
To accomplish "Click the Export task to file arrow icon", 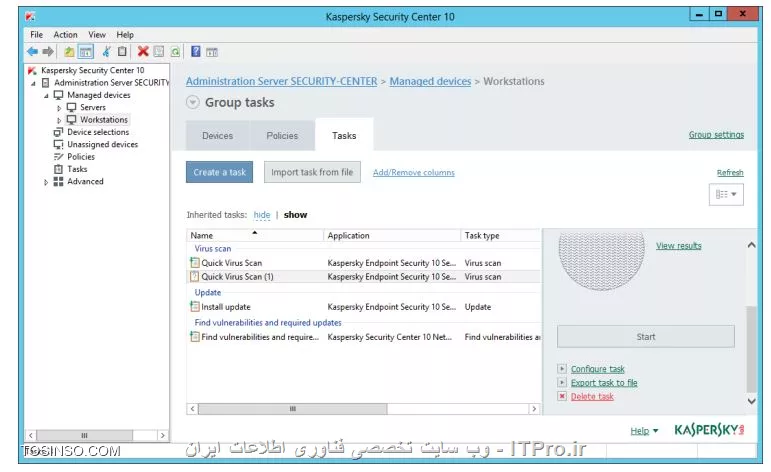I will [562, 382].
